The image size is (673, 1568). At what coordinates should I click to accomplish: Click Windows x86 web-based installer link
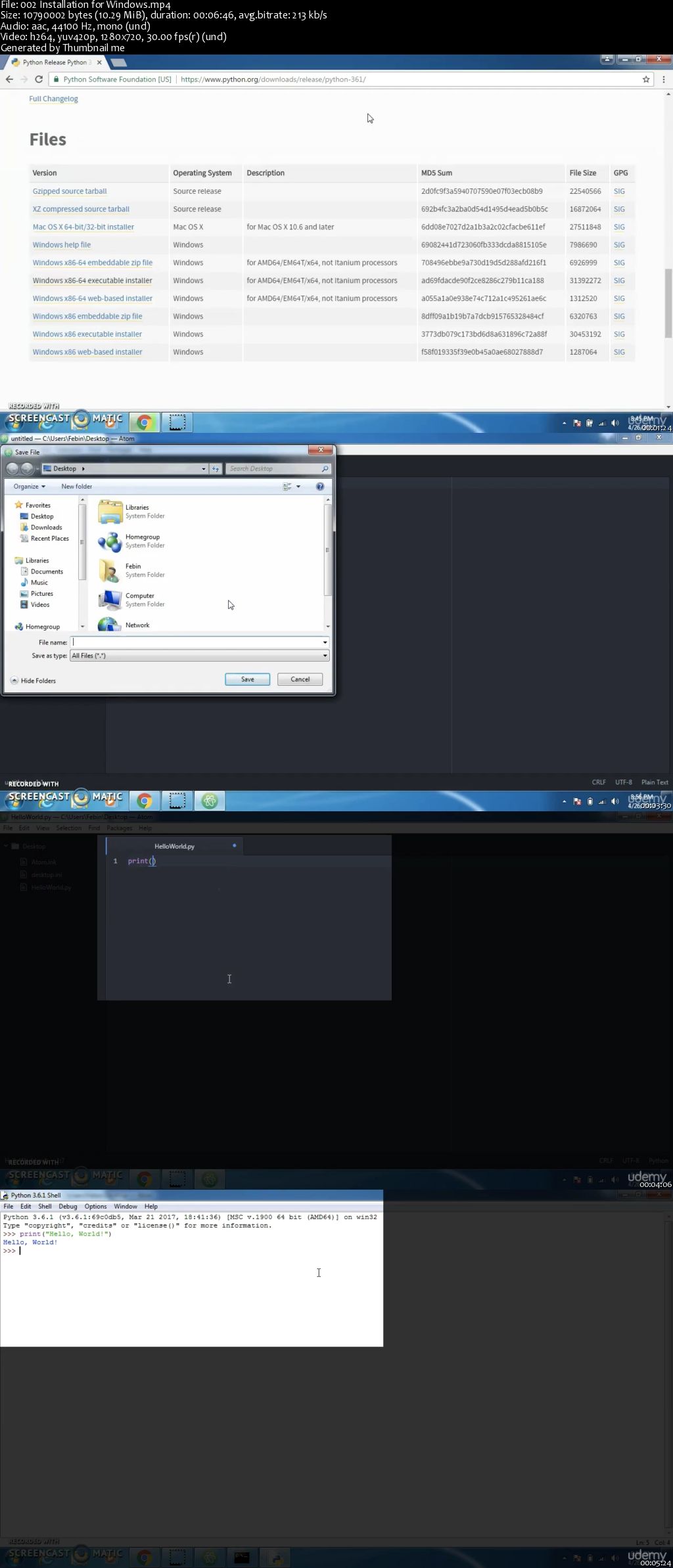coord(87,352)
